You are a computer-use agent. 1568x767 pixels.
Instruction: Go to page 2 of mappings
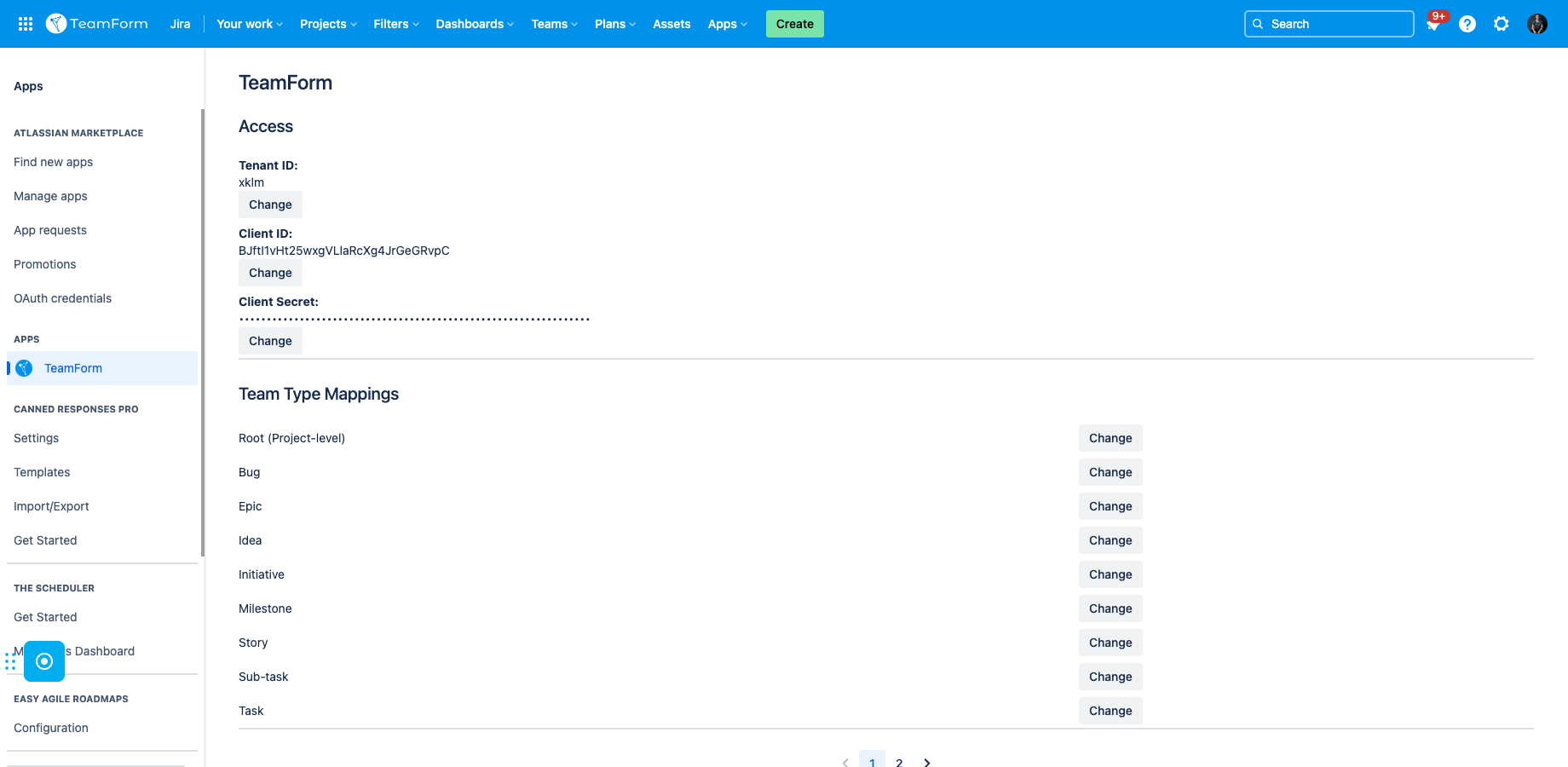click(x=899, y=762)
